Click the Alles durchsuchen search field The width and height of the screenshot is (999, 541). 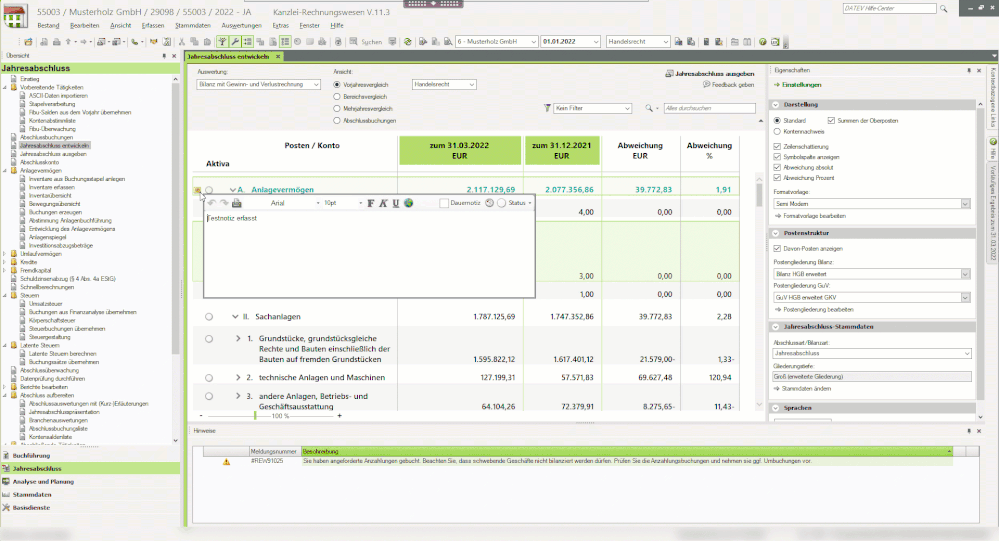click(709, 108)
